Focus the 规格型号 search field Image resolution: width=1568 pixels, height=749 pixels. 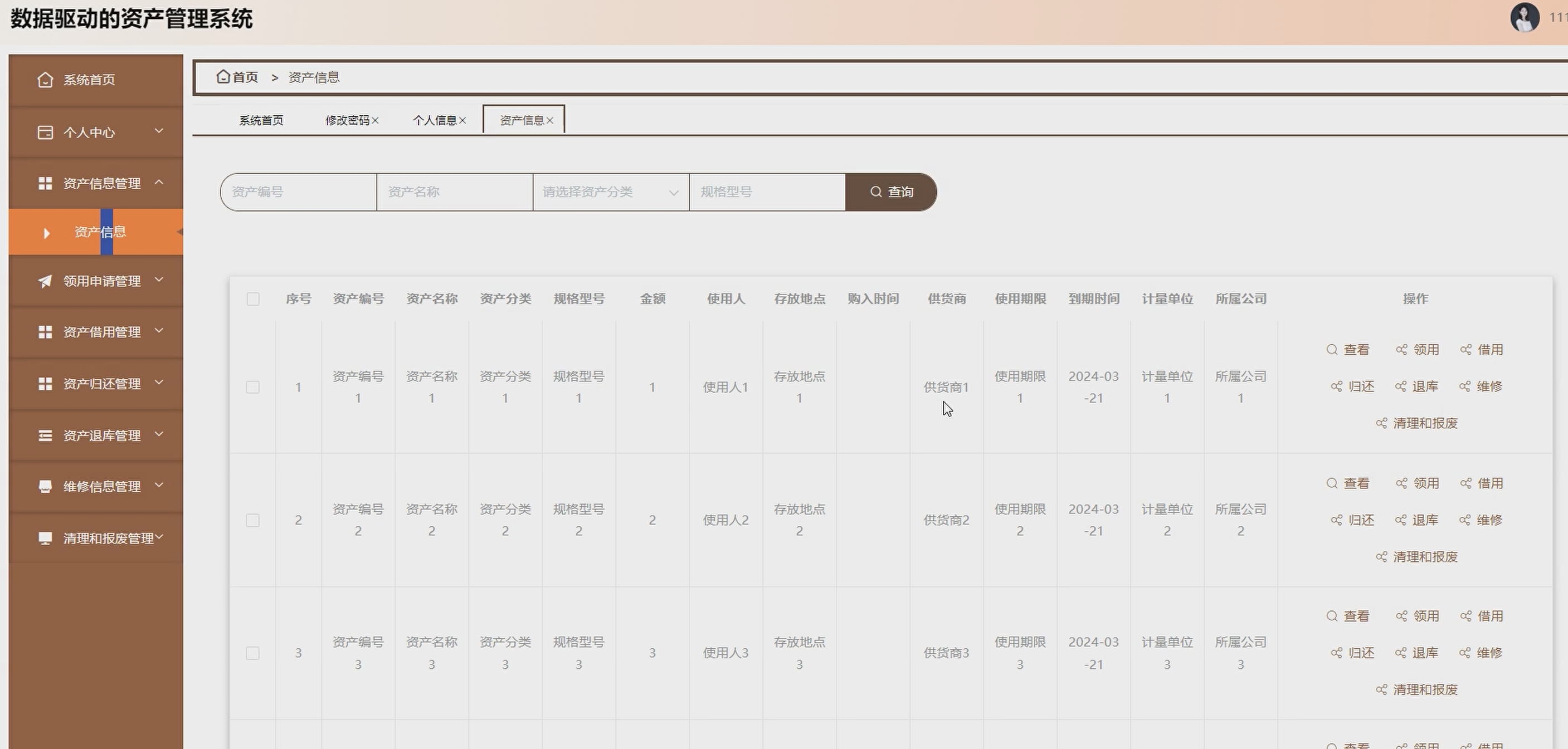(x=767, y=192)
